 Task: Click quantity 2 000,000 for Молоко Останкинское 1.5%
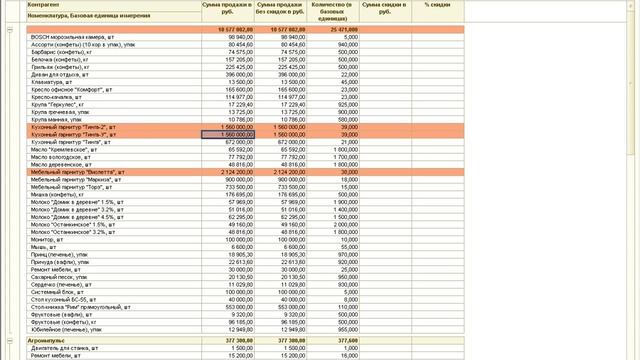click(333, 224)
